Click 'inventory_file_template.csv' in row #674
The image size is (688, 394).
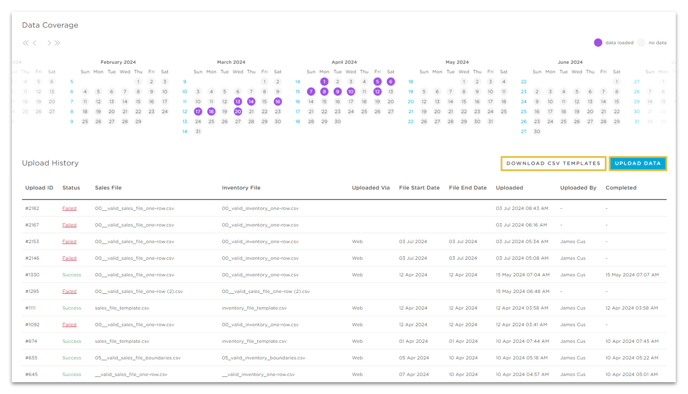[254, 341]
